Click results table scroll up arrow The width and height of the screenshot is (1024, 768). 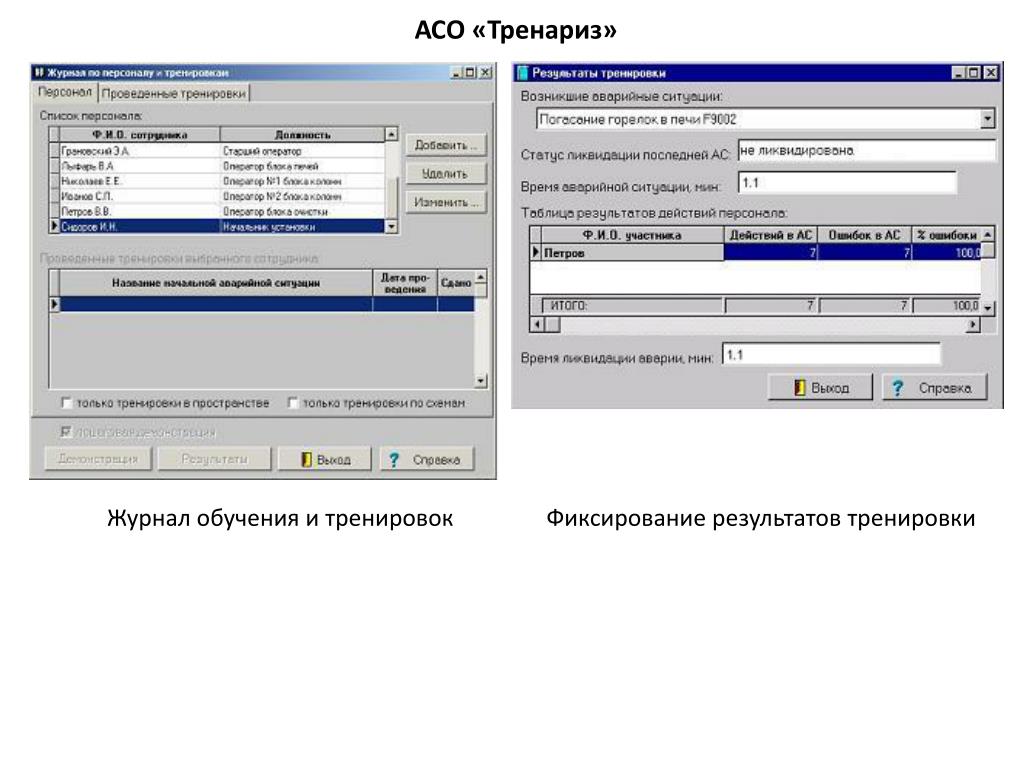[988, 234]
